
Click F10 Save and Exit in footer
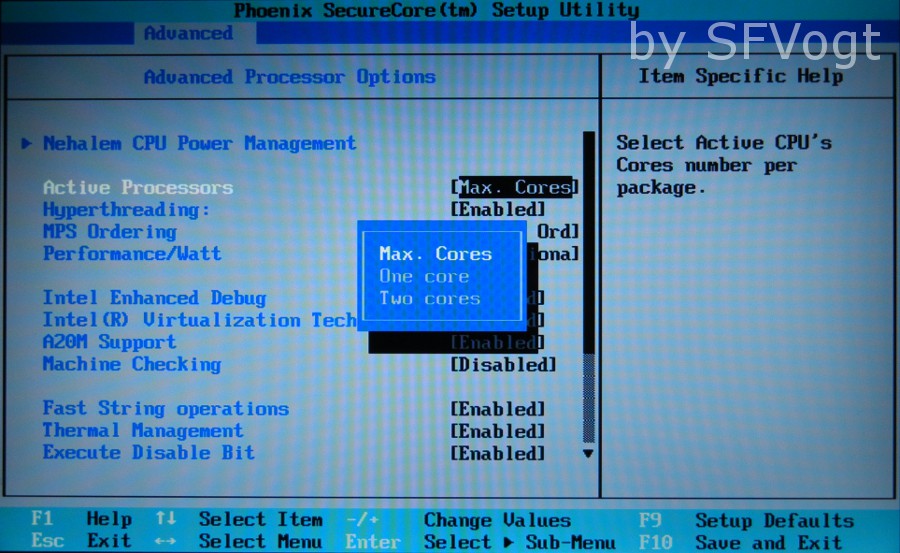741,542
